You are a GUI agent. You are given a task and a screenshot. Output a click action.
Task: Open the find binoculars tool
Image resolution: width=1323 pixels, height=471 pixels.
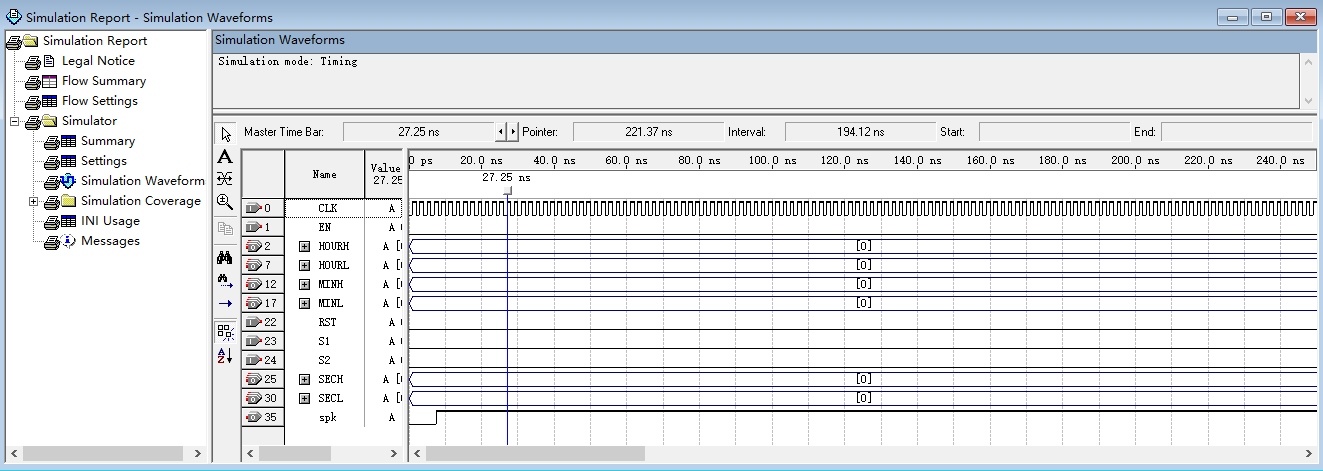[225, 257]
